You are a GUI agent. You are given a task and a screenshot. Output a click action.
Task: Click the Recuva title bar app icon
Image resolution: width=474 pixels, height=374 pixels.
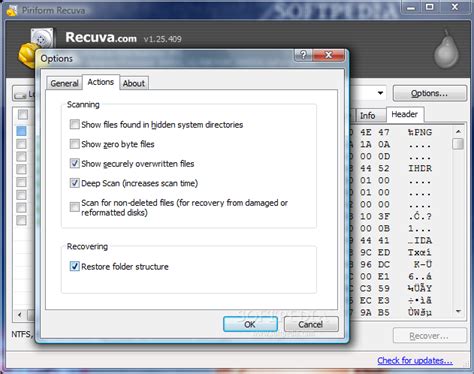12,11
